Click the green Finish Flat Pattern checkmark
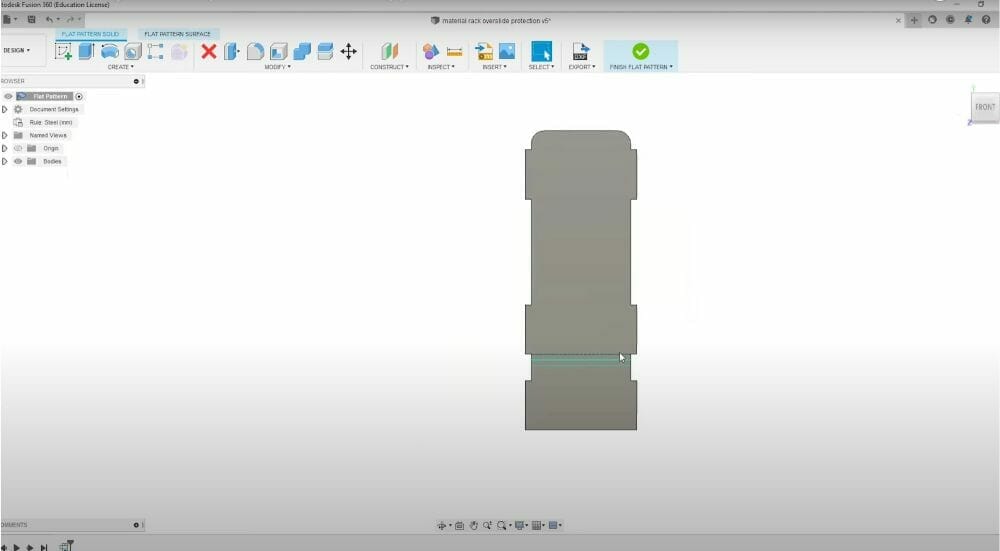 (x=640, y=51)
